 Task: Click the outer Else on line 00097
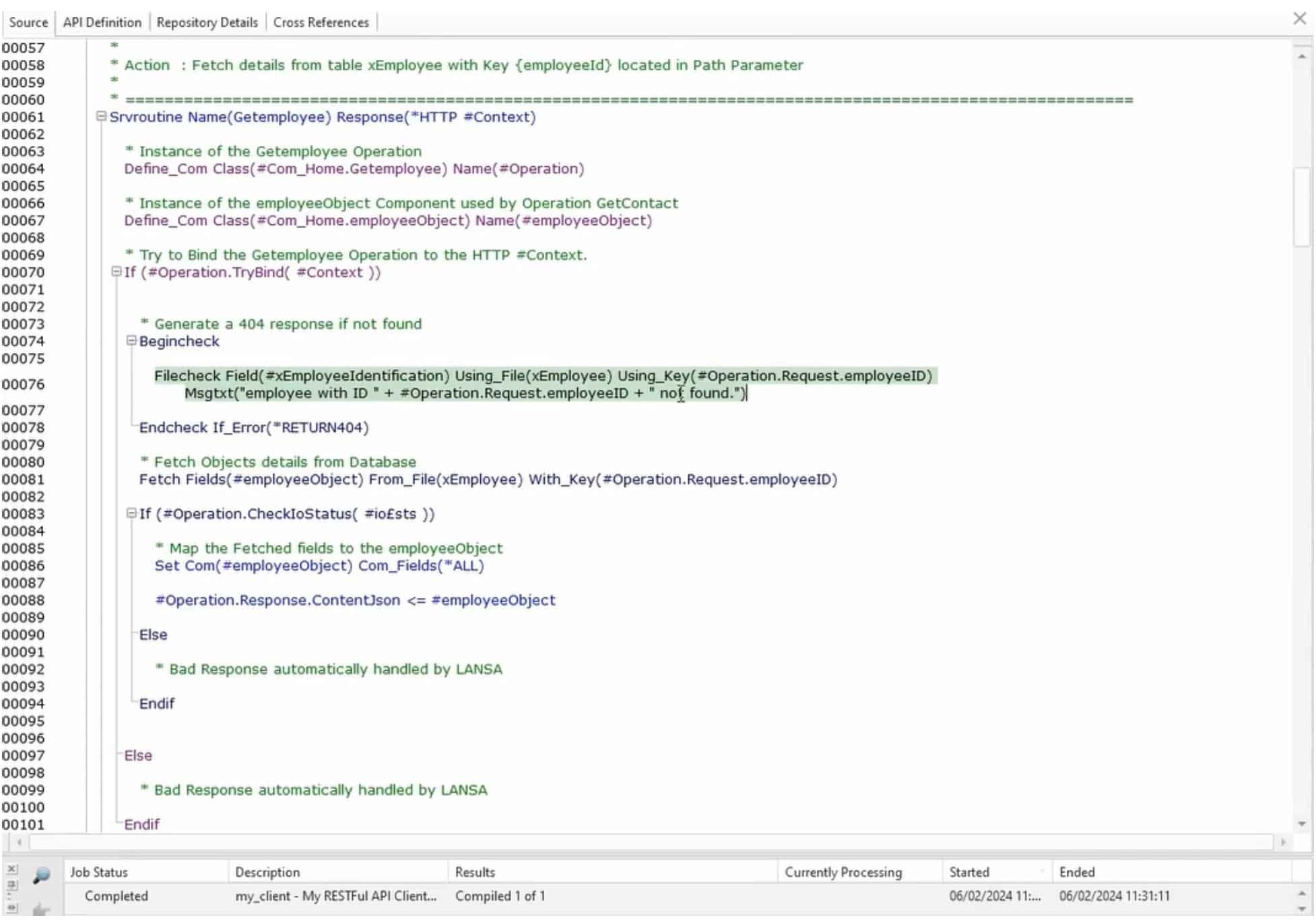pos(138,756)
